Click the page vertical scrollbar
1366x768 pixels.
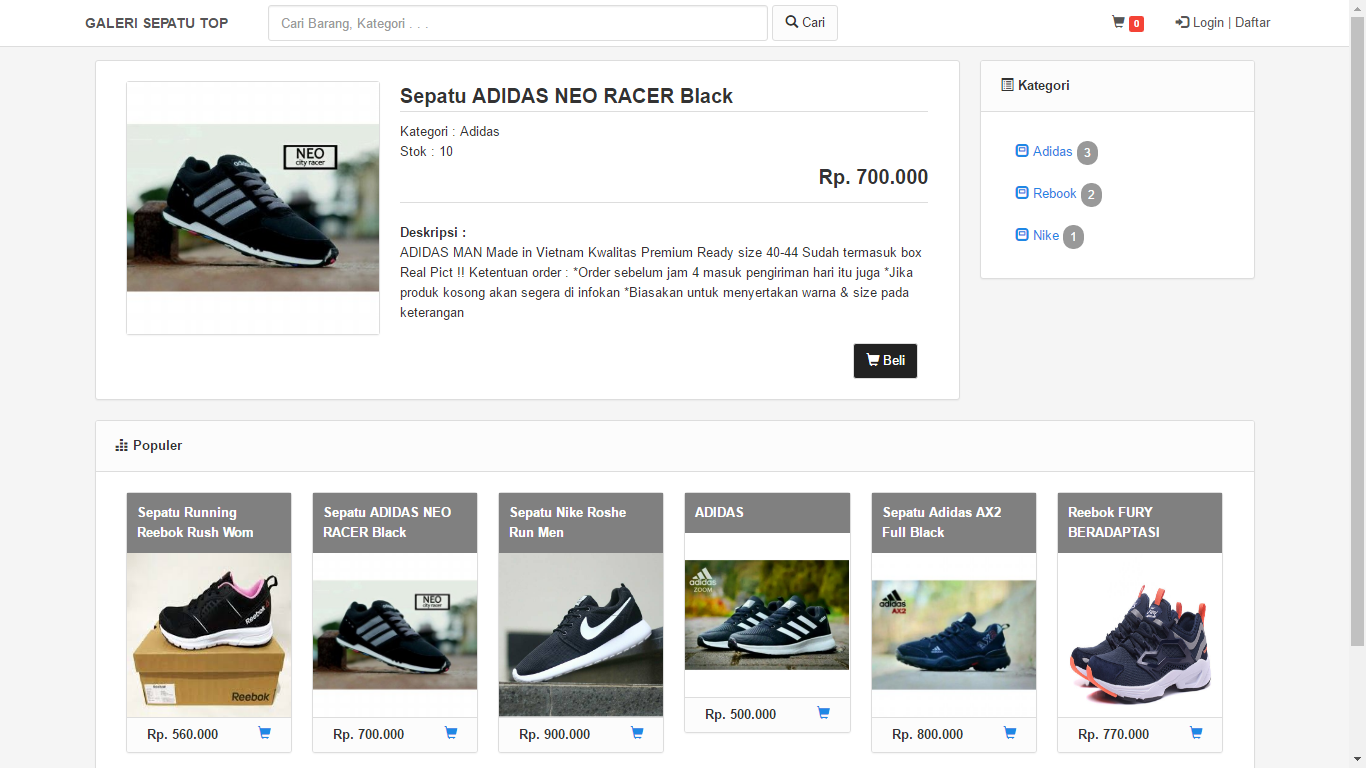tap(1357, 340)
